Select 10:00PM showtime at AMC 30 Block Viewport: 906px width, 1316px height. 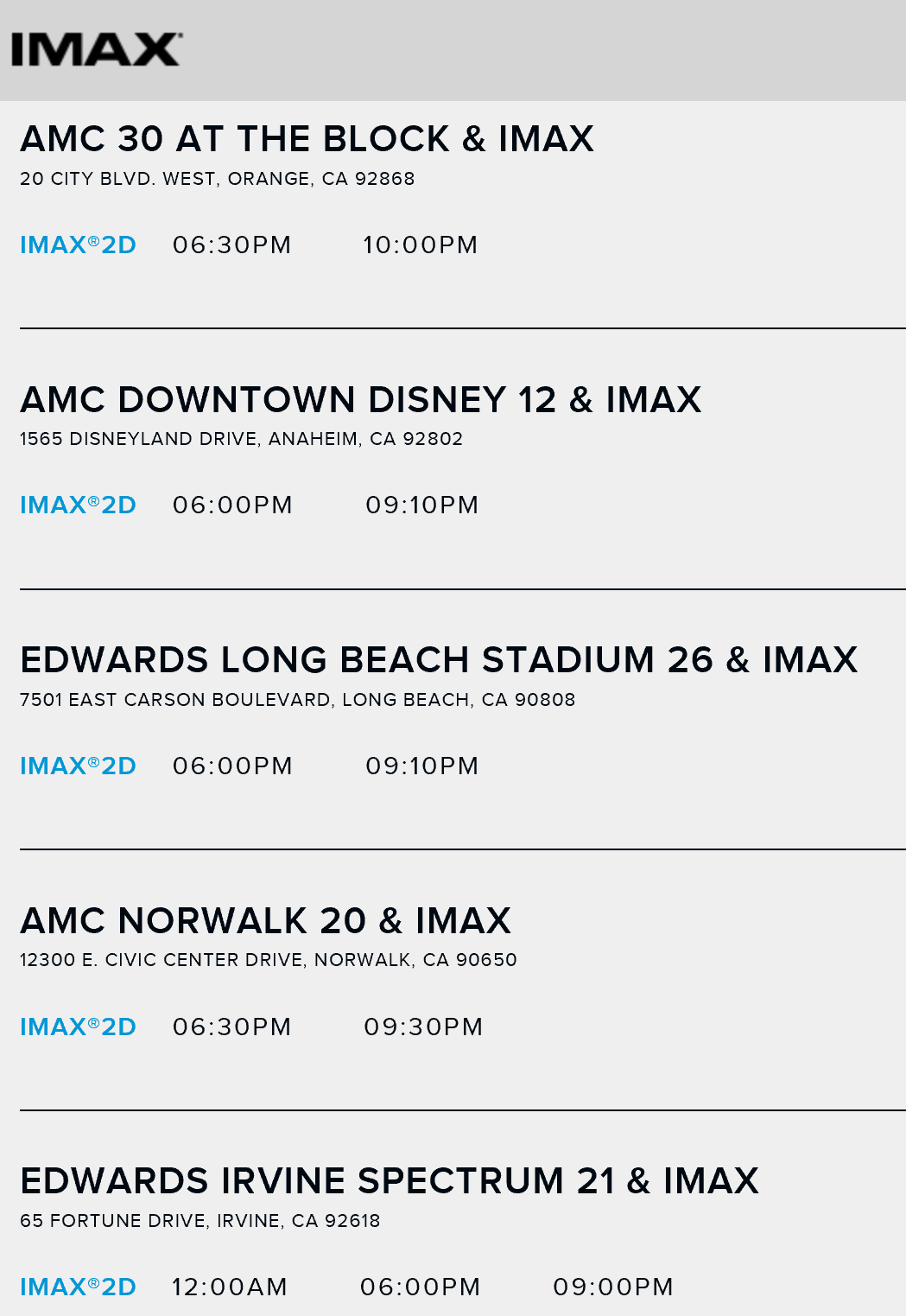point(421,245)
